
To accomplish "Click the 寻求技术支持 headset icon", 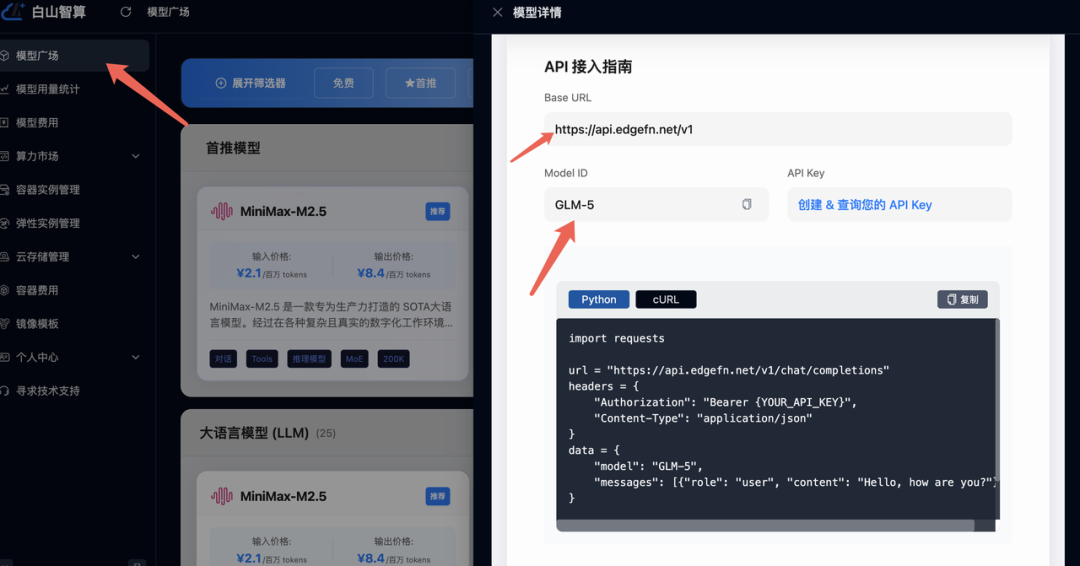I will (x=4, y=390).
